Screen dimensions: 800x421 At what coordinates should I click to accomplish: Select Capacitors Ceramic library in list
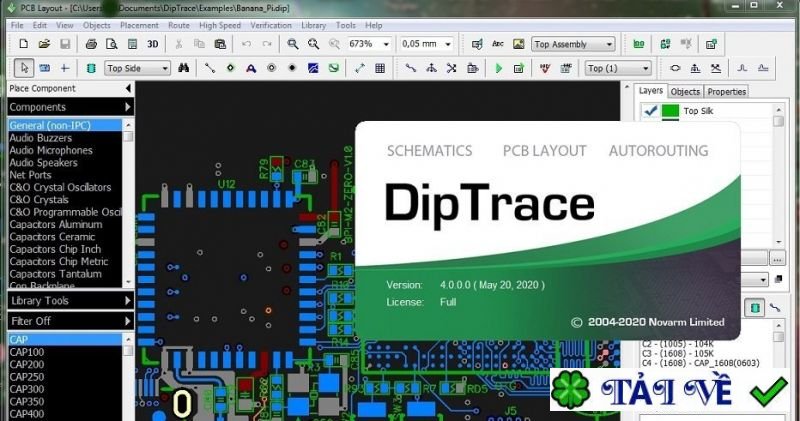[52, 237]
